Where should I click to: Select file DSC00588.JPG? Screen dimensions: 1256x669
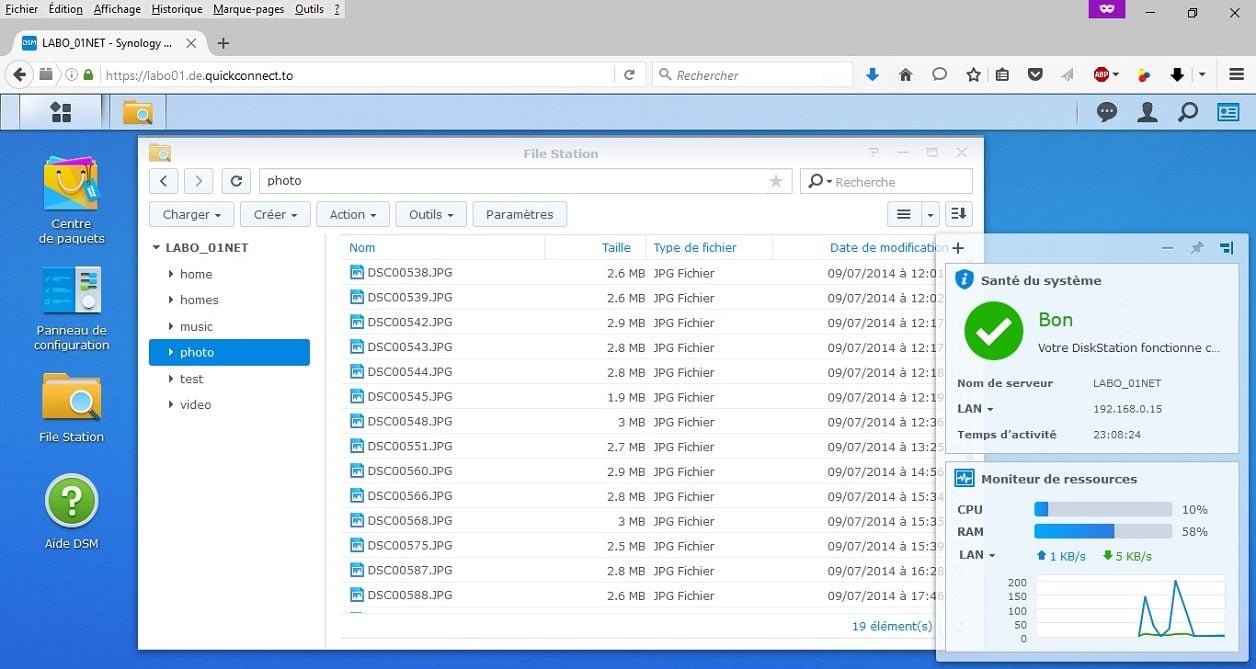[410, 595]
